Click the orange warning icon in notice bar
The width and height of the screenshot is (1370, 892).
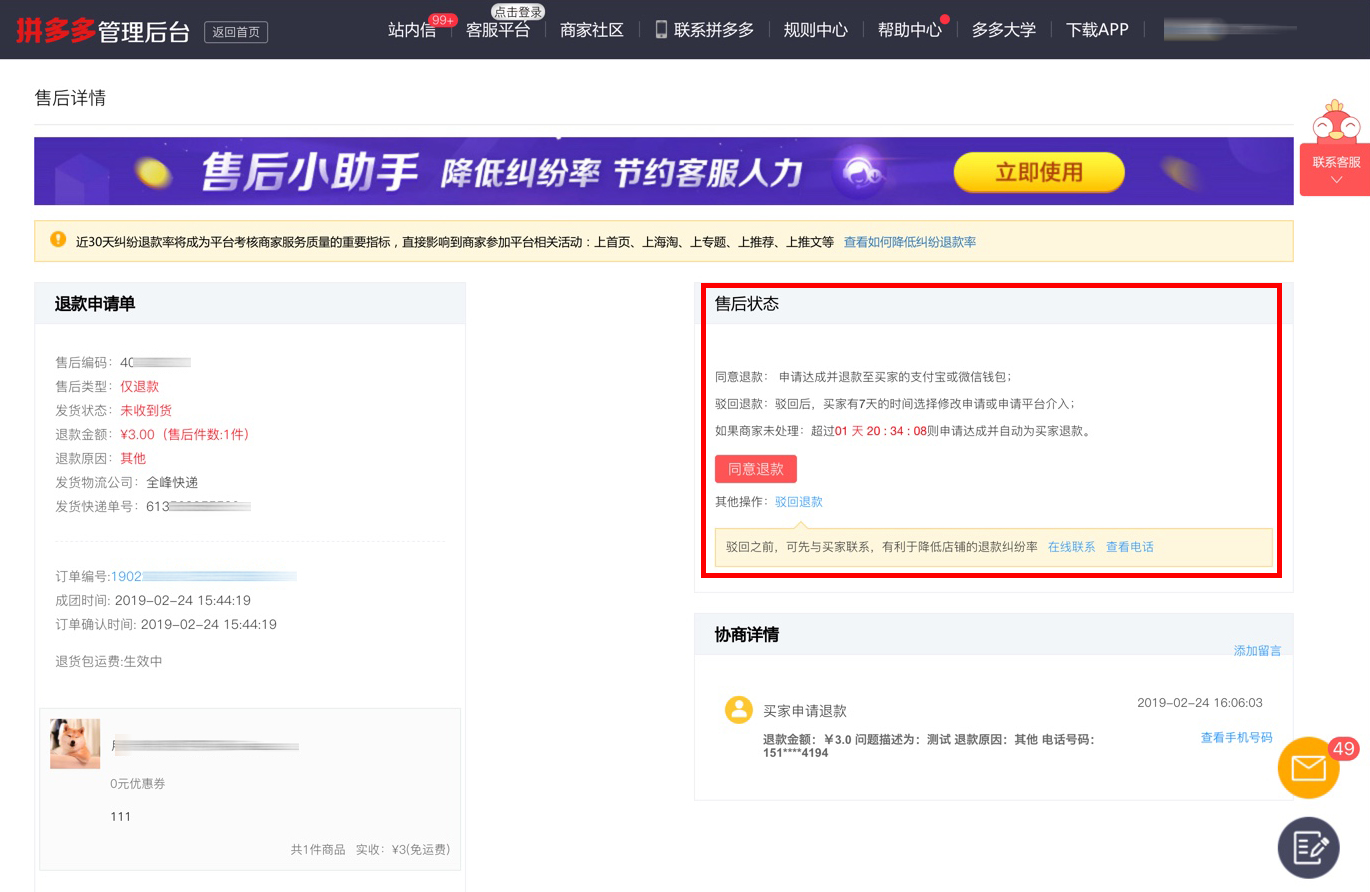[58, 240]
